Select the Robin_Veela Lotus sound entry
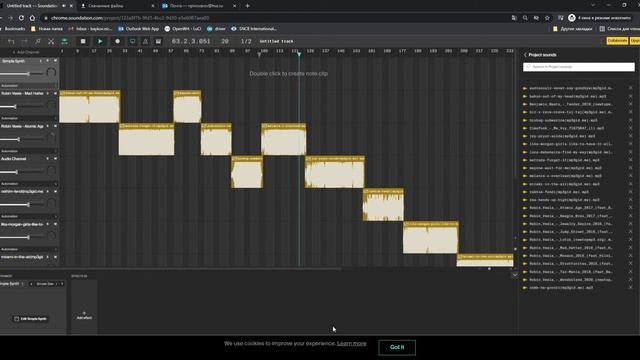Screen dimensions: 640x360 click(571, 240)
